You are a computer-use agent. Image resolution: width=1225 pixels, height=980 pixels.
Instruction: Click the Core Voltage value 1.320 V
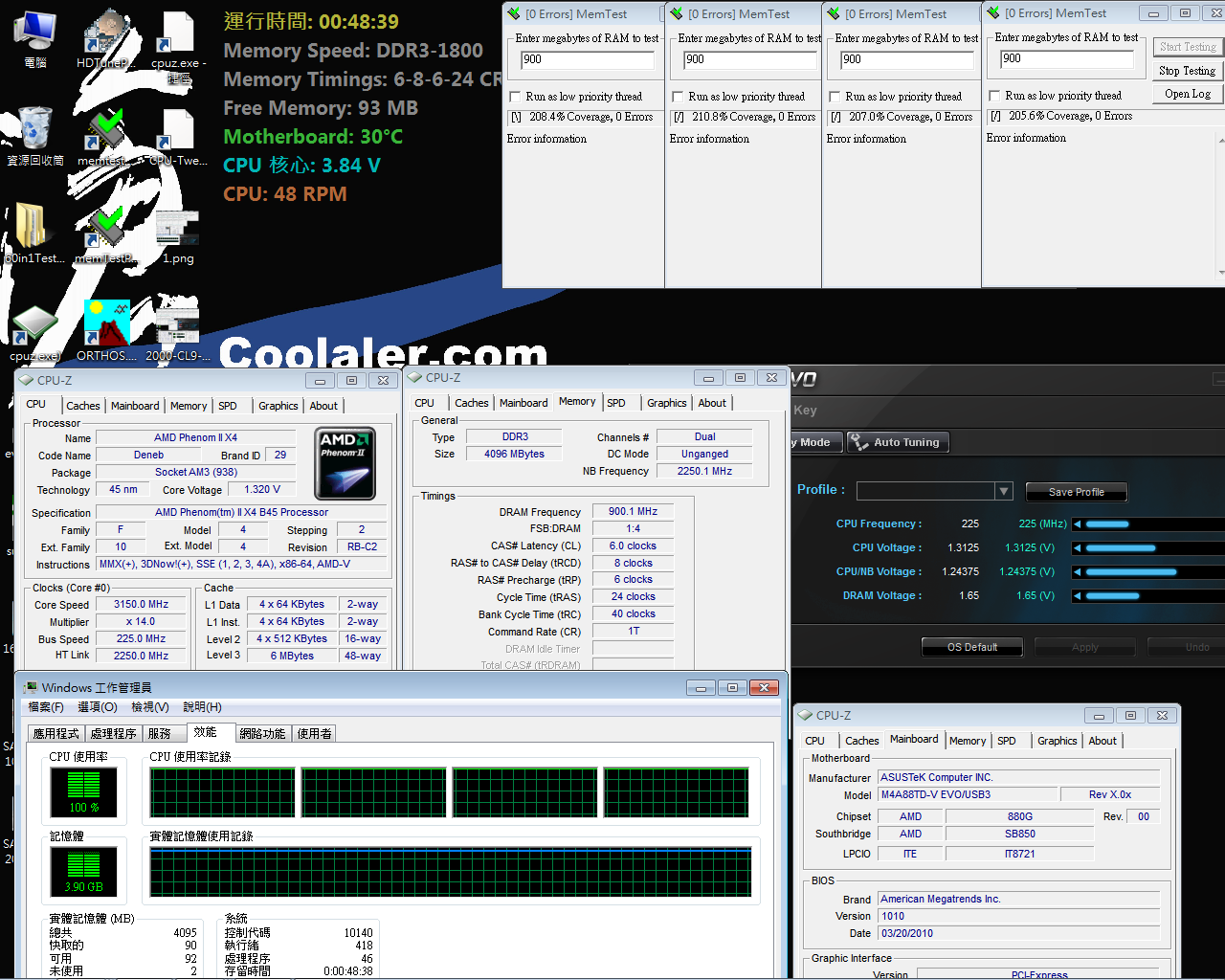coord(262,489)
